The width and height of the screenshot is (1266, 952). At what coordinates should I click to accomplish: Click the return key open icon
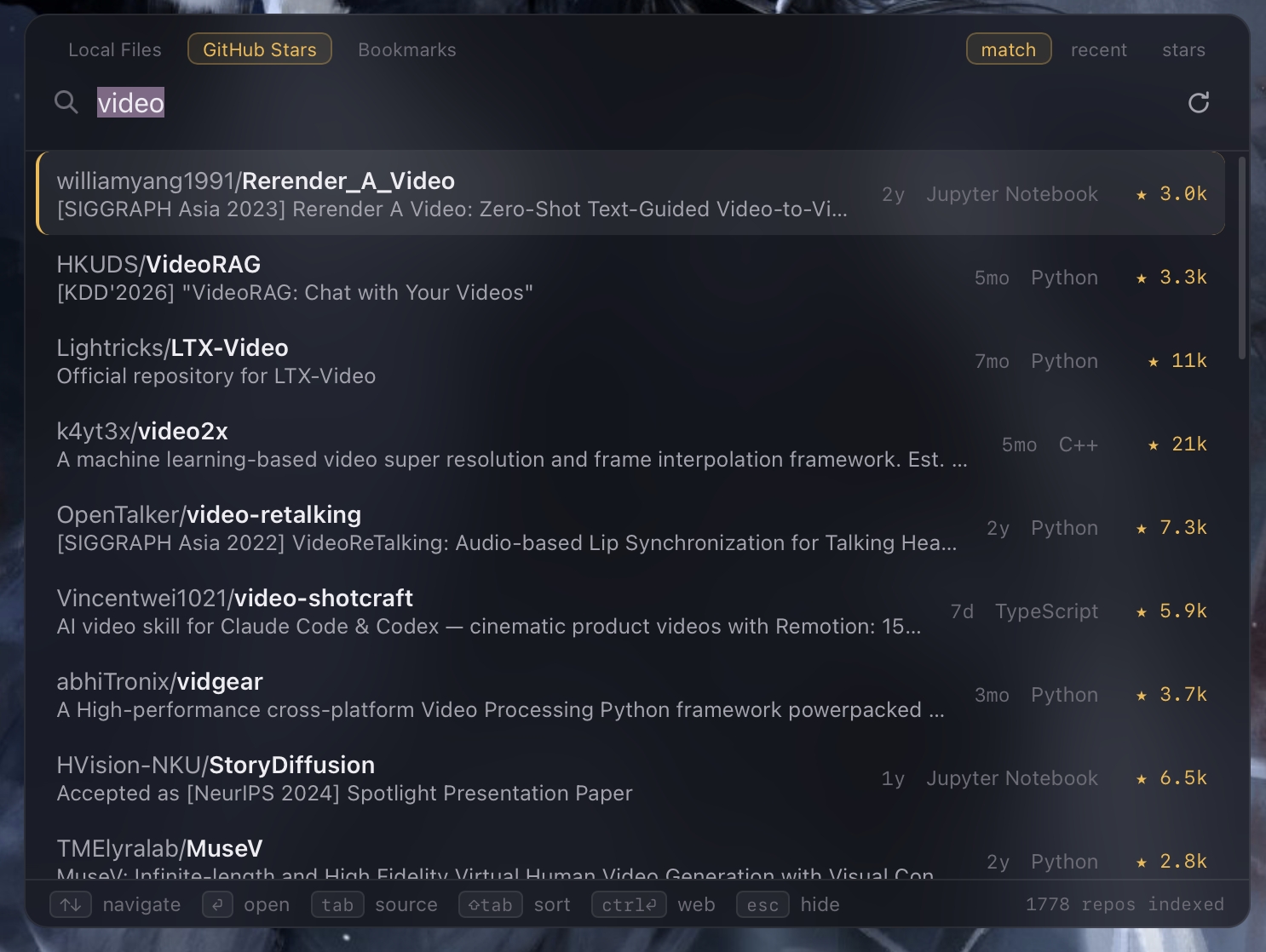pos(217,904)
